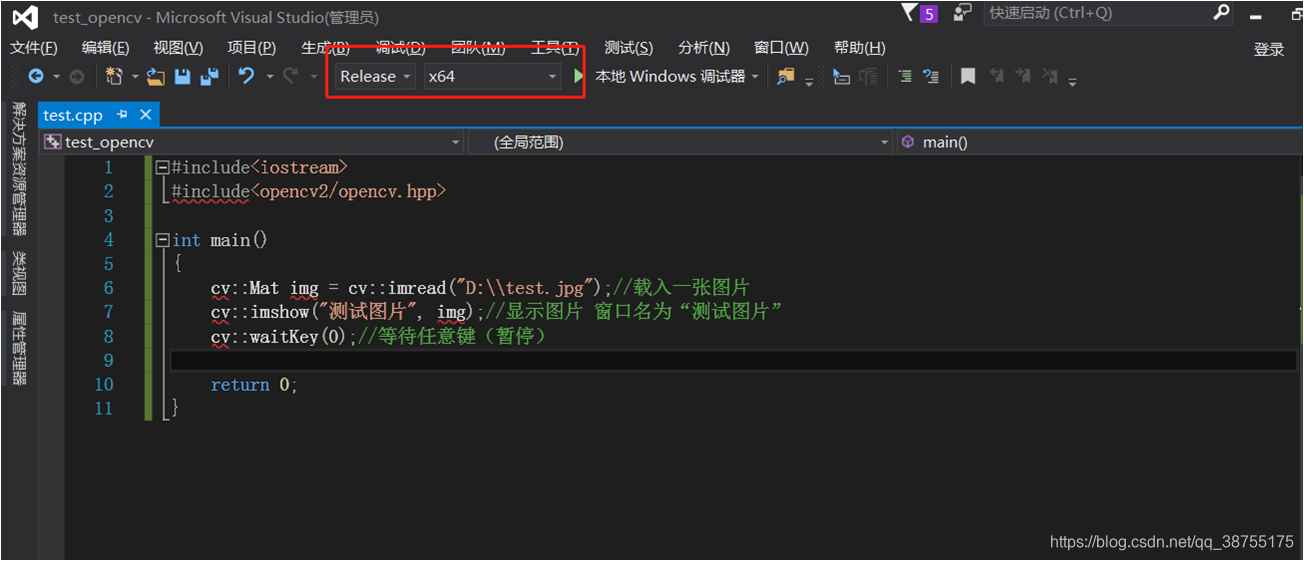The height and width of the screenshot is (561, 1304).
Task: Open the 项目(P) menu
Action: [251, 48]
